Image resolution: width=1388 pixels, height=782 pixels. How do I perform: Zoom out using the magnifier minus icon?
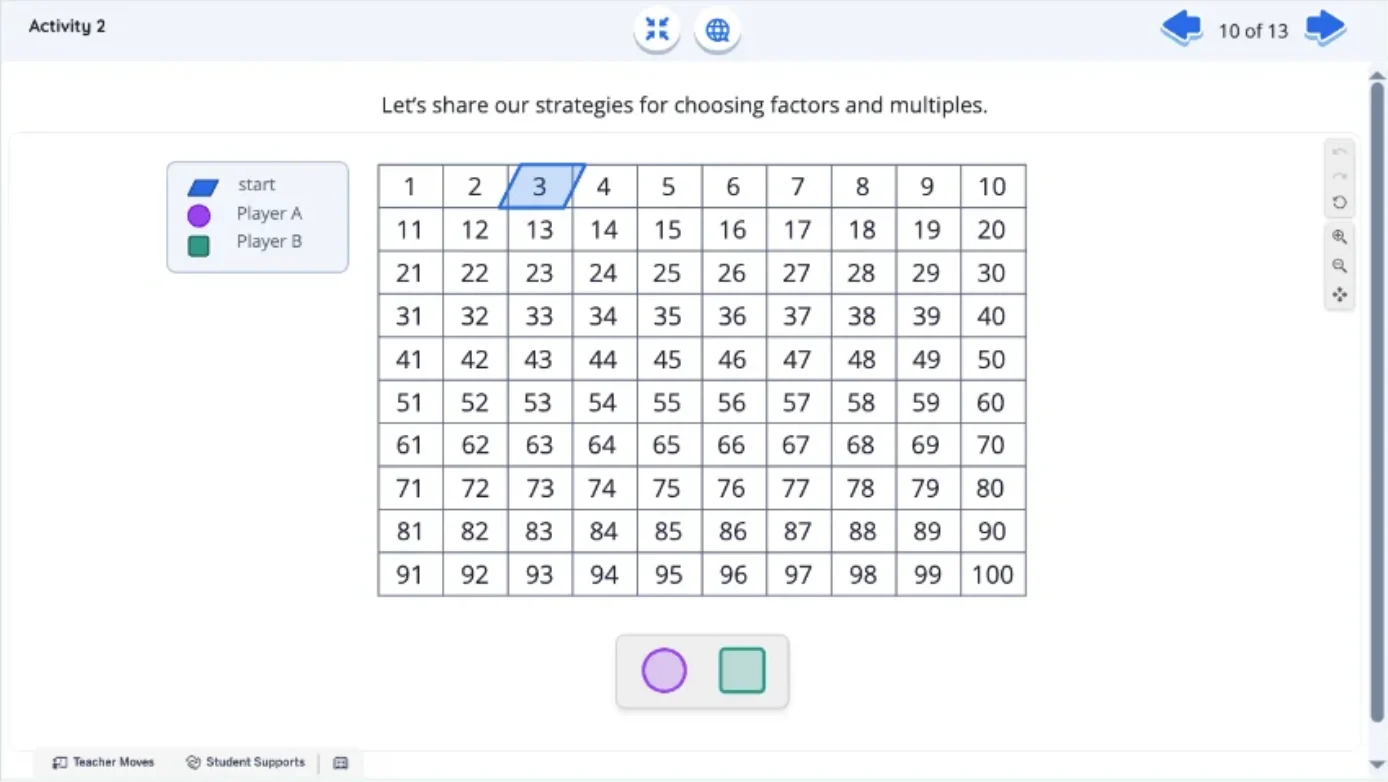point(1340,266)
